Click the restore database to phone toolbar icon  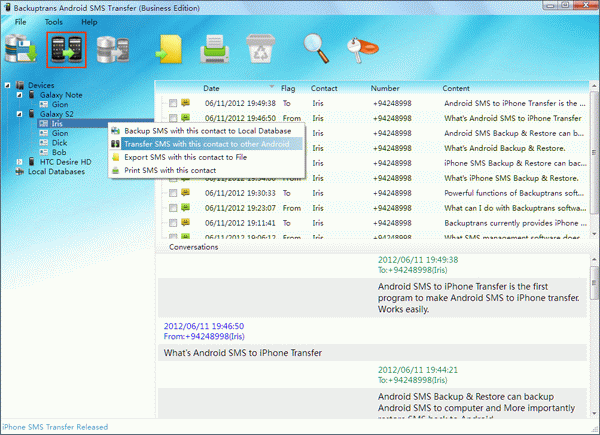(112, 49)
